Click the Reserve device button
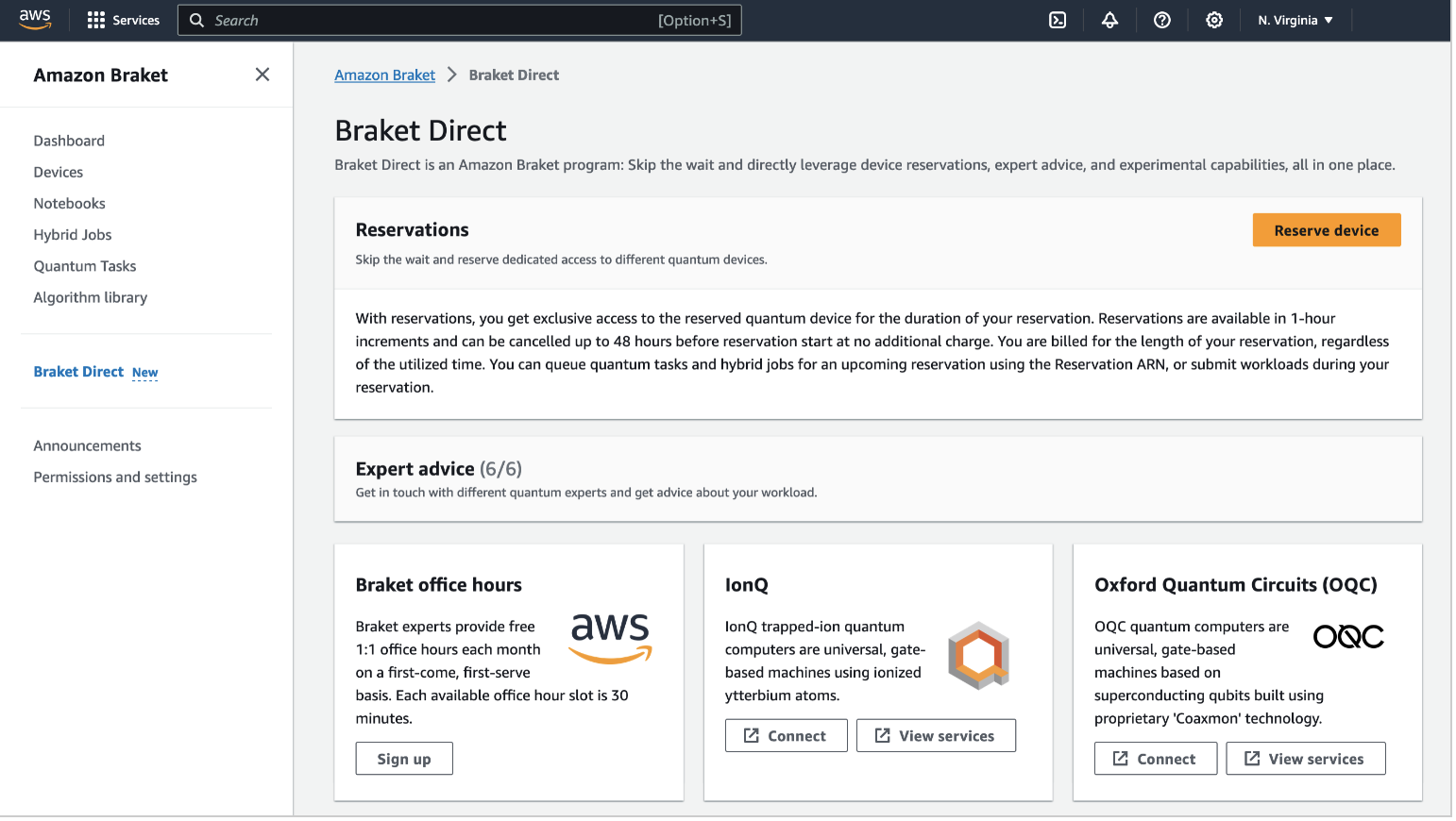 click(x=1327, y=230)
